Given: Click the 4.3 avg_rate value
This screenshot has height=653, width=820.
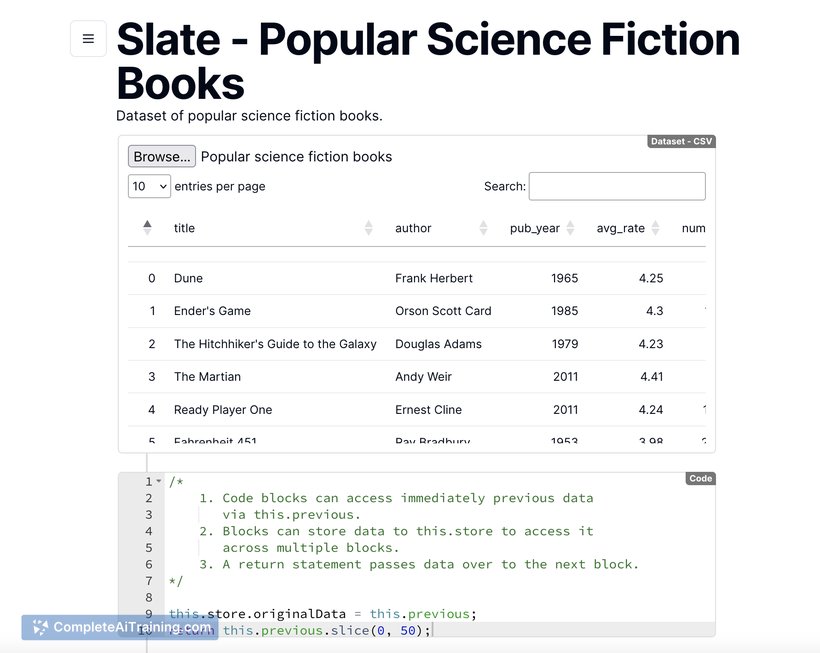Looking at the screenshot, I should (x=654, y=311).
